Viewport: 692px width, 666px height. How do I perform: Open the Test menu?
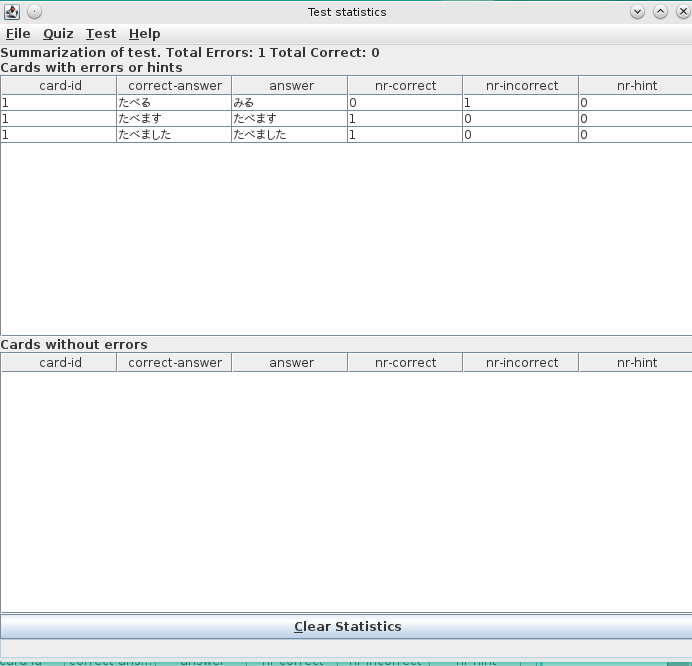pyautogui.click(x=101, y=34)
